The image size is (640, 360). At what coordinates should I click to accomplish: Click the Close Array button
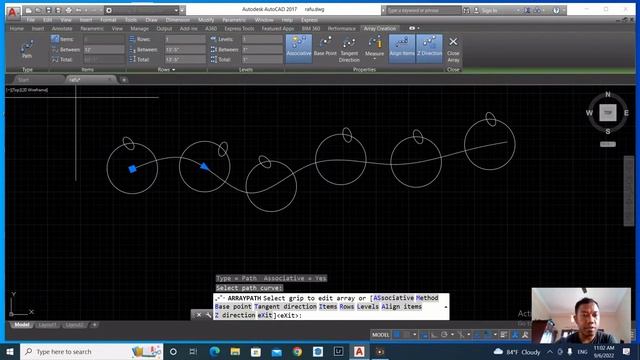pos(453,49)
